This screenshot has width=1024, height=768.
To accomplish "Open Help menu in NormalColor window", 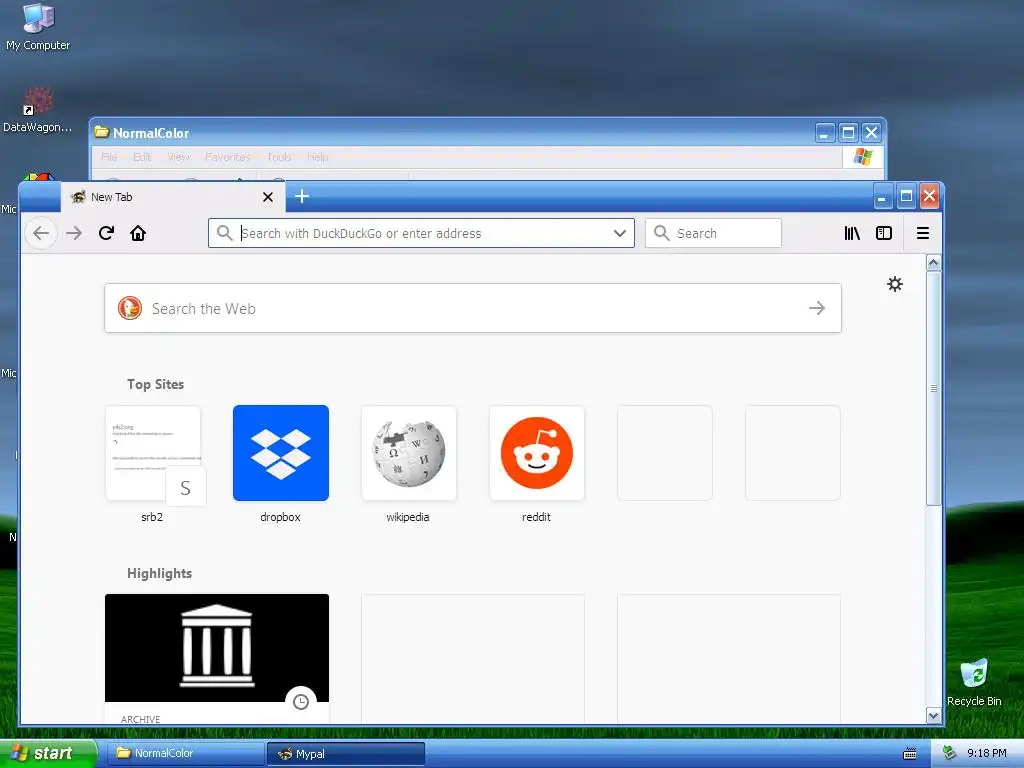I will pyautogui.click(x=317, y=157).
